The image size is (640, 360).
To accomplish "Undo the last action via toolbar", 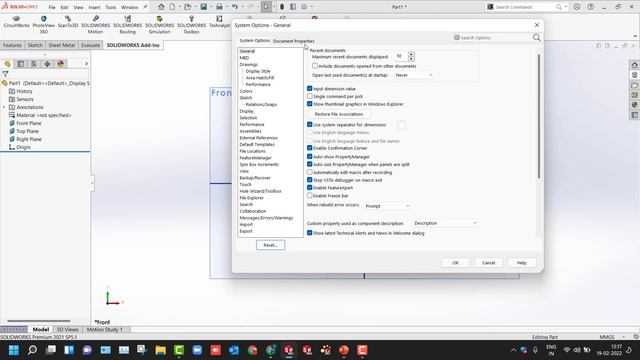I will 235,7.
